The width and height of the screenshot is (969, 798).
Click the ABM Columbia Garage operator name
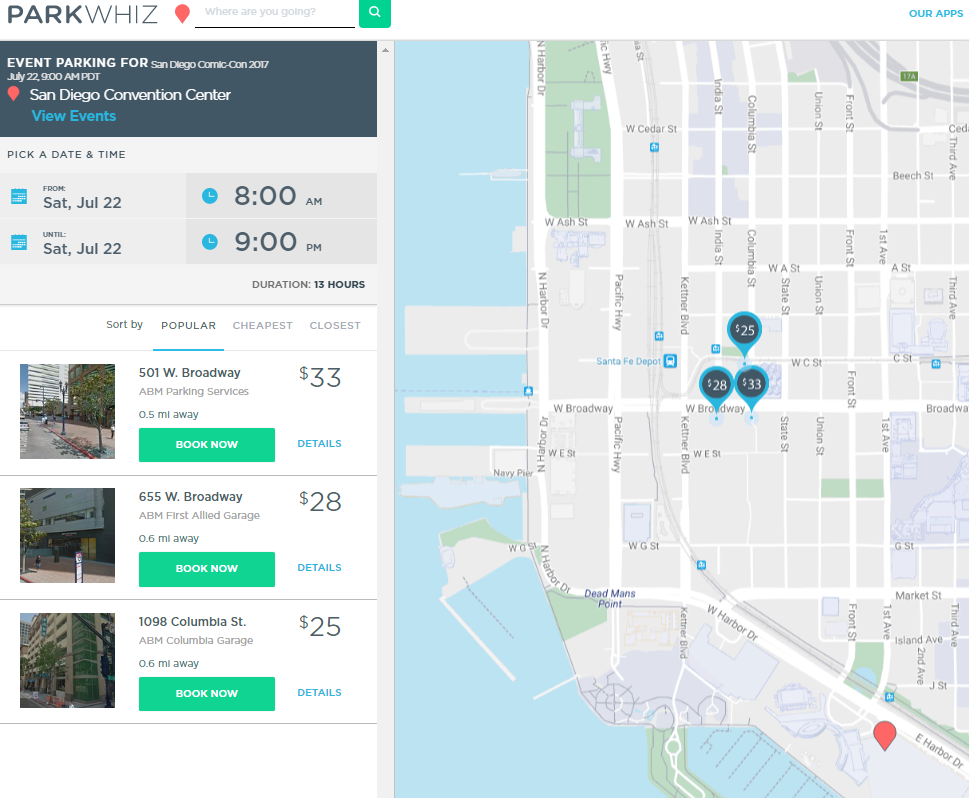196,640
